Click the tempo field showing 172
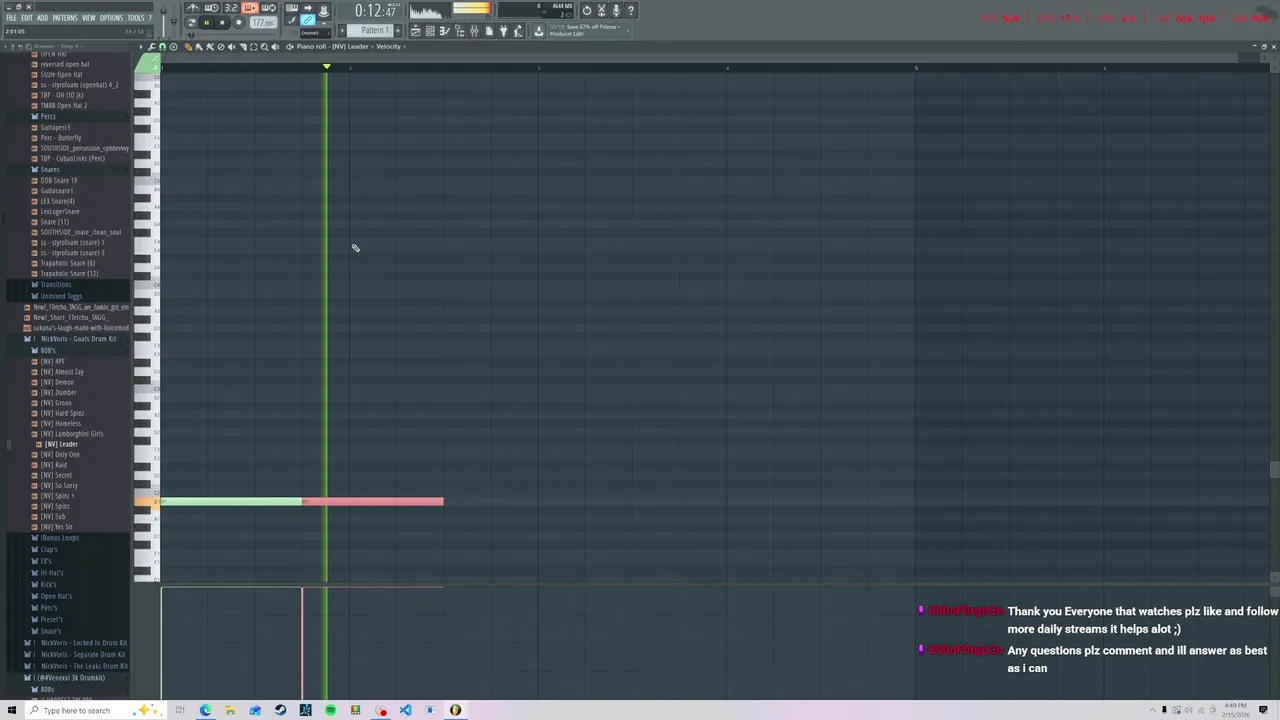Image resolution: width=1280 pixels, height=720 pixels. click(x=263, y=23)
